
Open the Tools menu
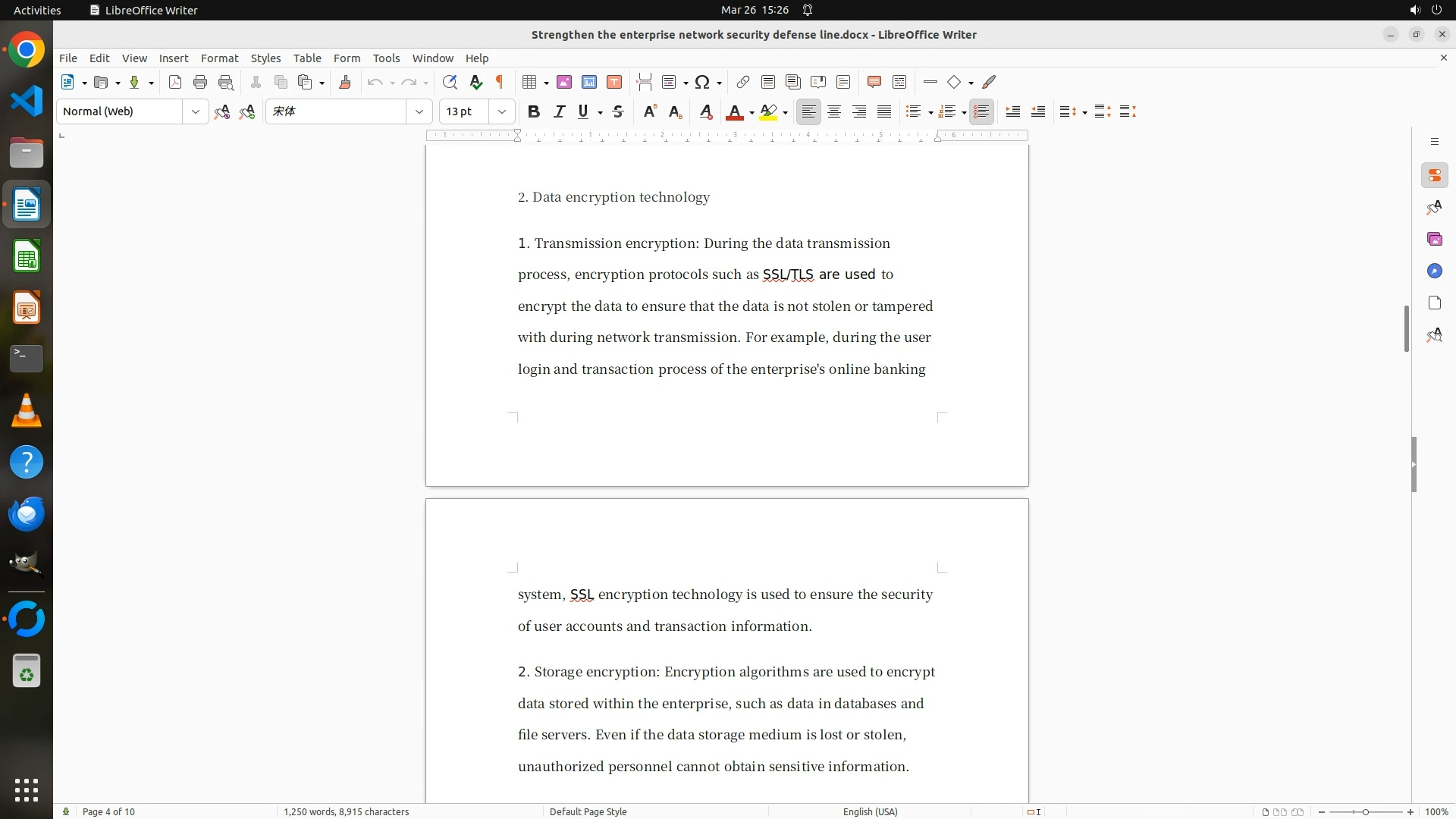[386, 58]
